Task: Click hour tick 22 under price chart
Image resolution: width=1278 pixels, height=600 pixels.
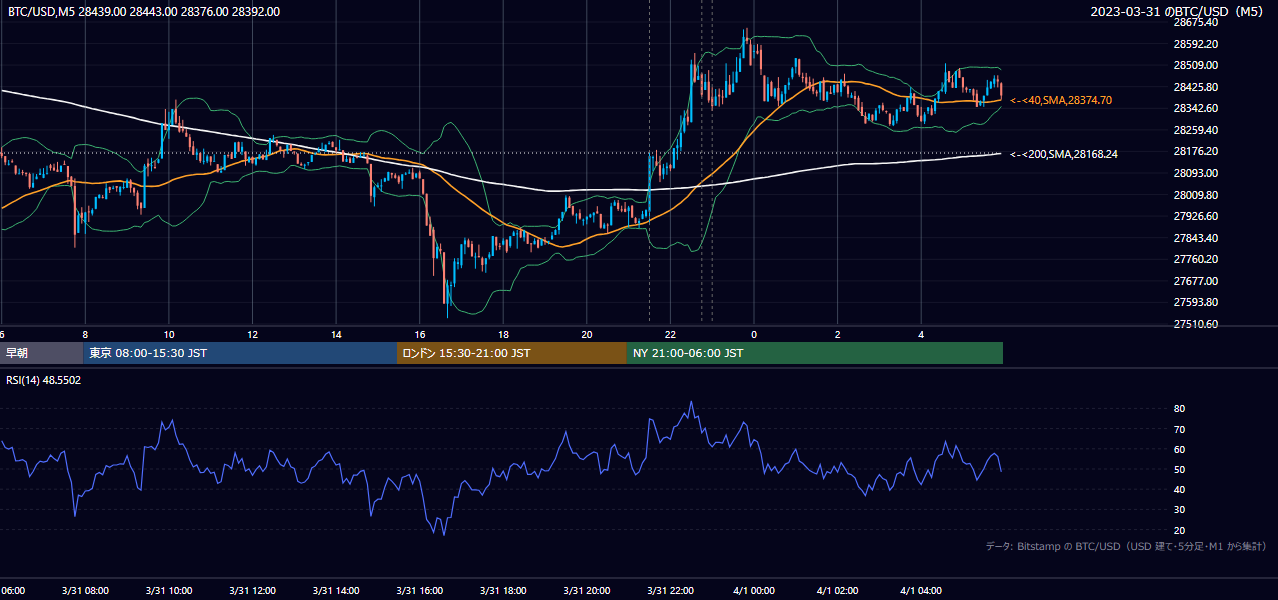Action: (671, 334)
